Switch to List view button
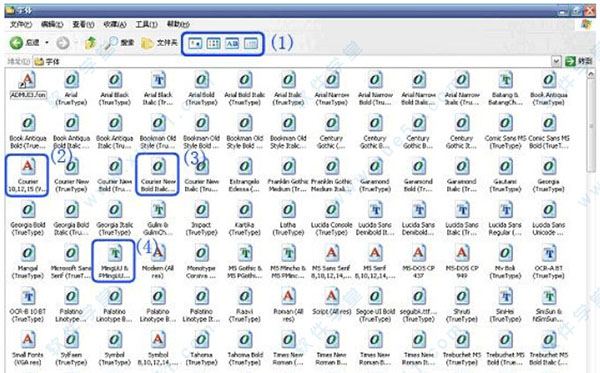The image size is (600, 373). click(214, 44)
